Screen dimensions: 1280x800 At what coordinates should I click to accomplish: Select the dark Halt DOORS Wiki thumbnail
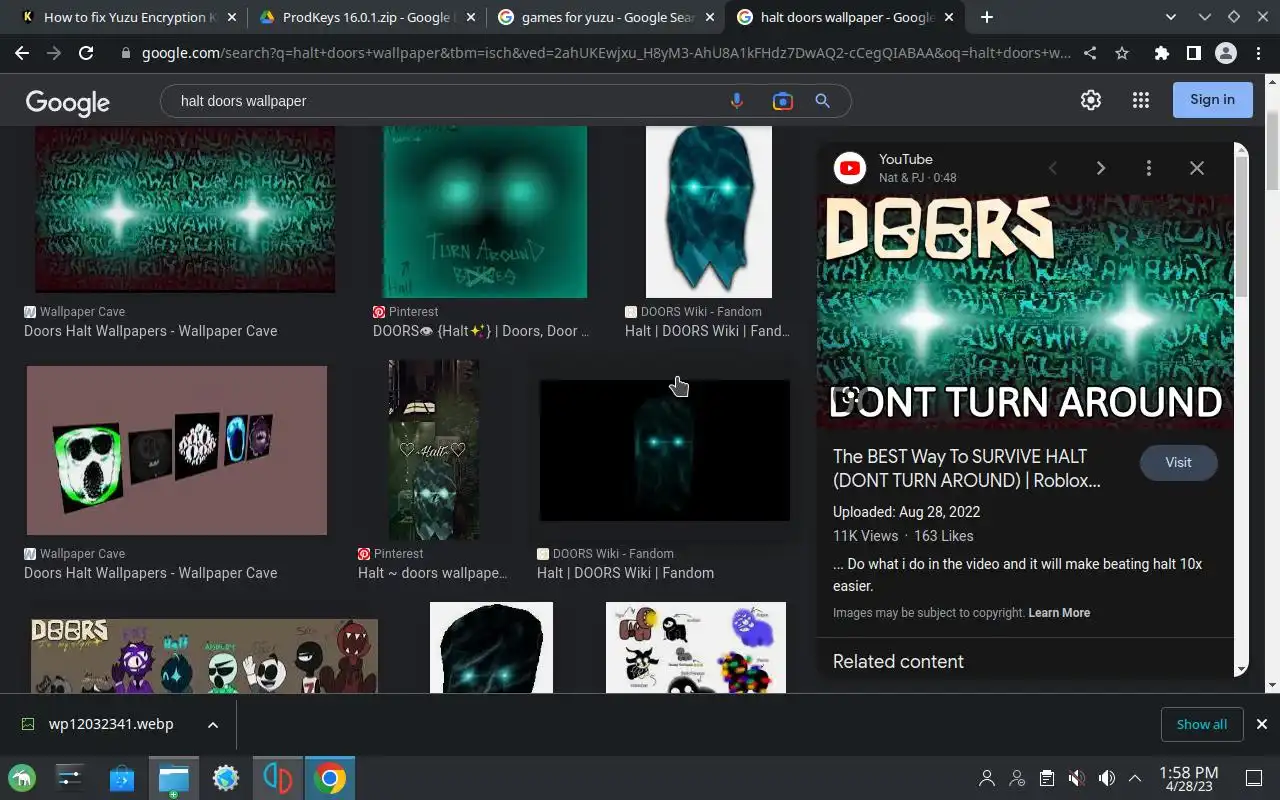coord(665,450)
